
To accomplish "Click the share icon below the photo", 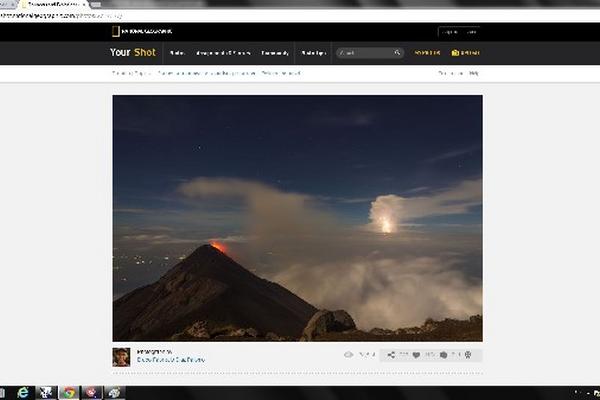I will pyautogui.click(x=391, y=355).
